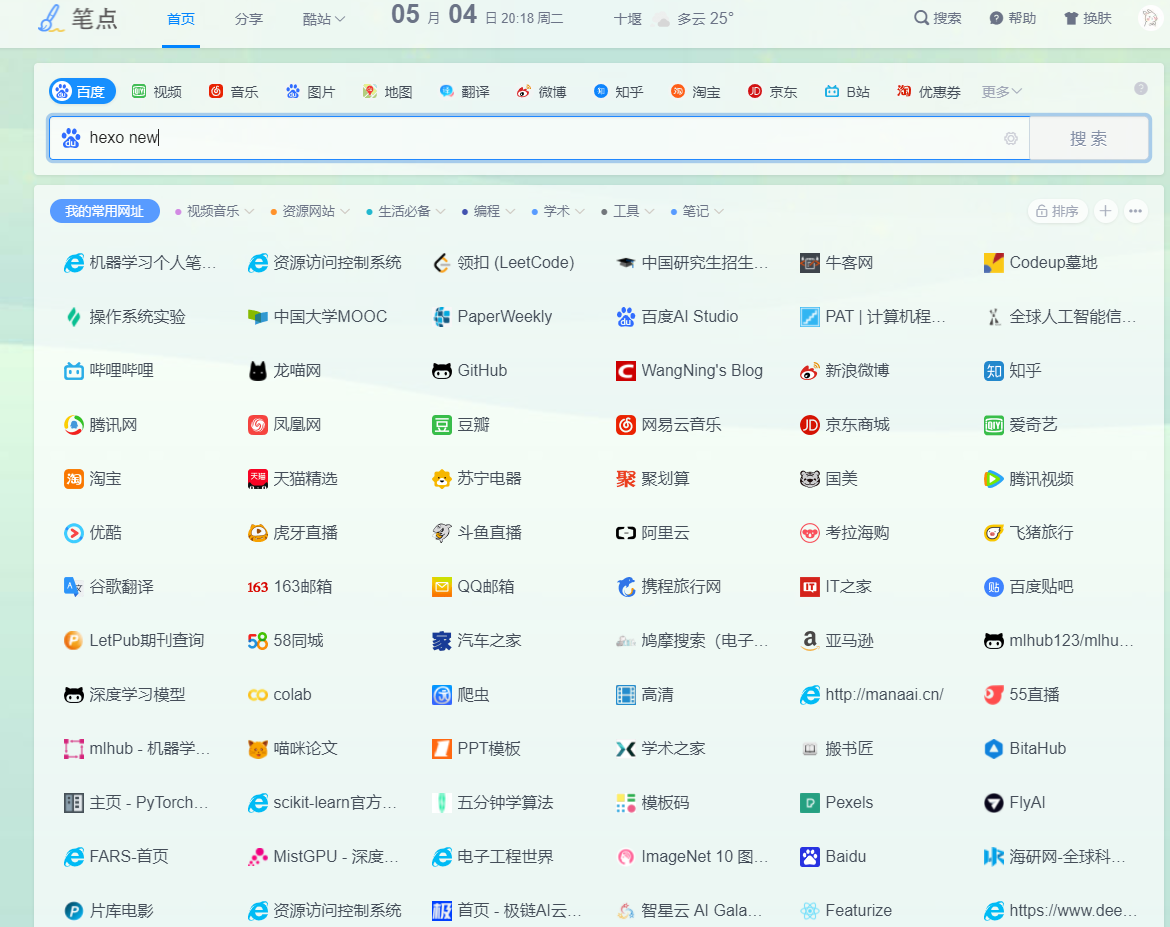Screen dimensions: 1170x927
Task: Open the WangNing's Blog link
Action: click(689, 371)
